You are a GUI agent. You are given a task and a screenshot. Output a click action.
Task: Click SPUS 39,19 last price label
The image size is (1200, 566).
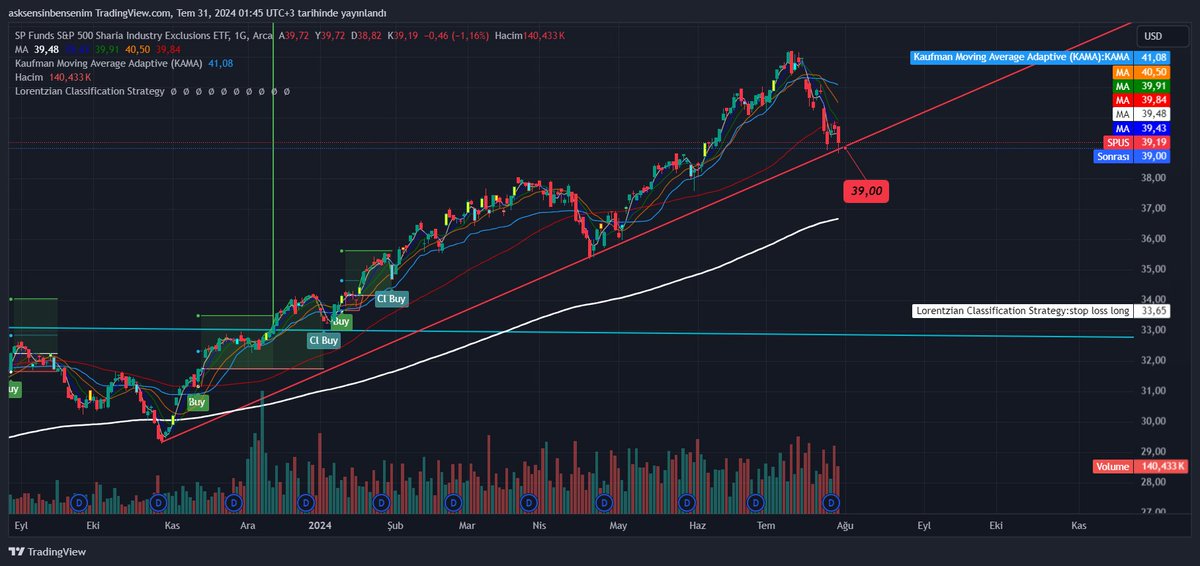click(x=1136, y=142)
